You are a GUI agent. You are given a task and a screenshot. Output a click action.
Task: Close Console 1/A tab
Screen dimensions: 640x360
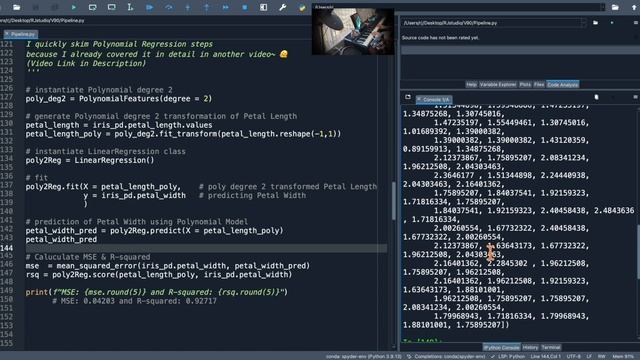click(419, 99)
